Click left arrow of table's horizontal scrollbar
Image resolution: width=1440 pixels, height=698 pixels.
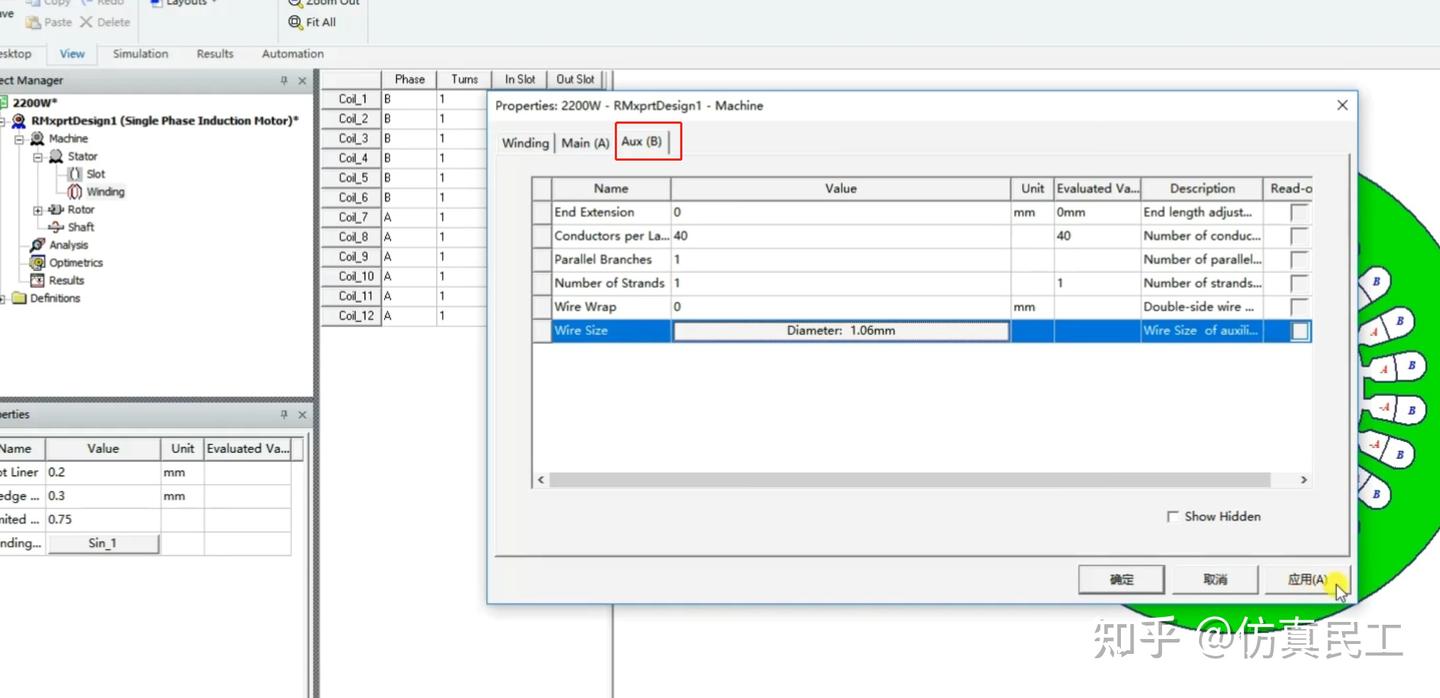tap(541, 480)
